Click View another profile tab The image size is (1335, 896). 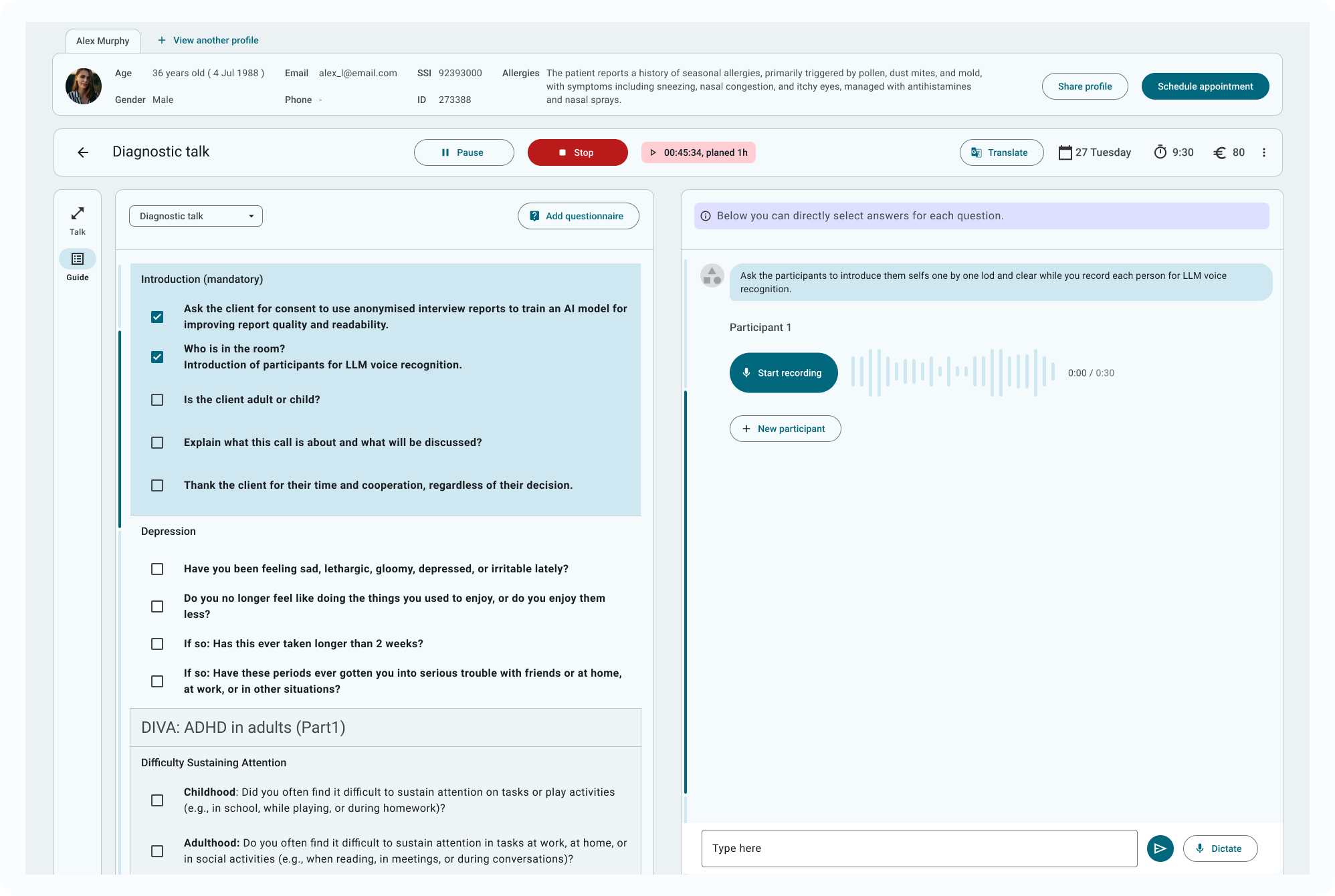(208, 40)
